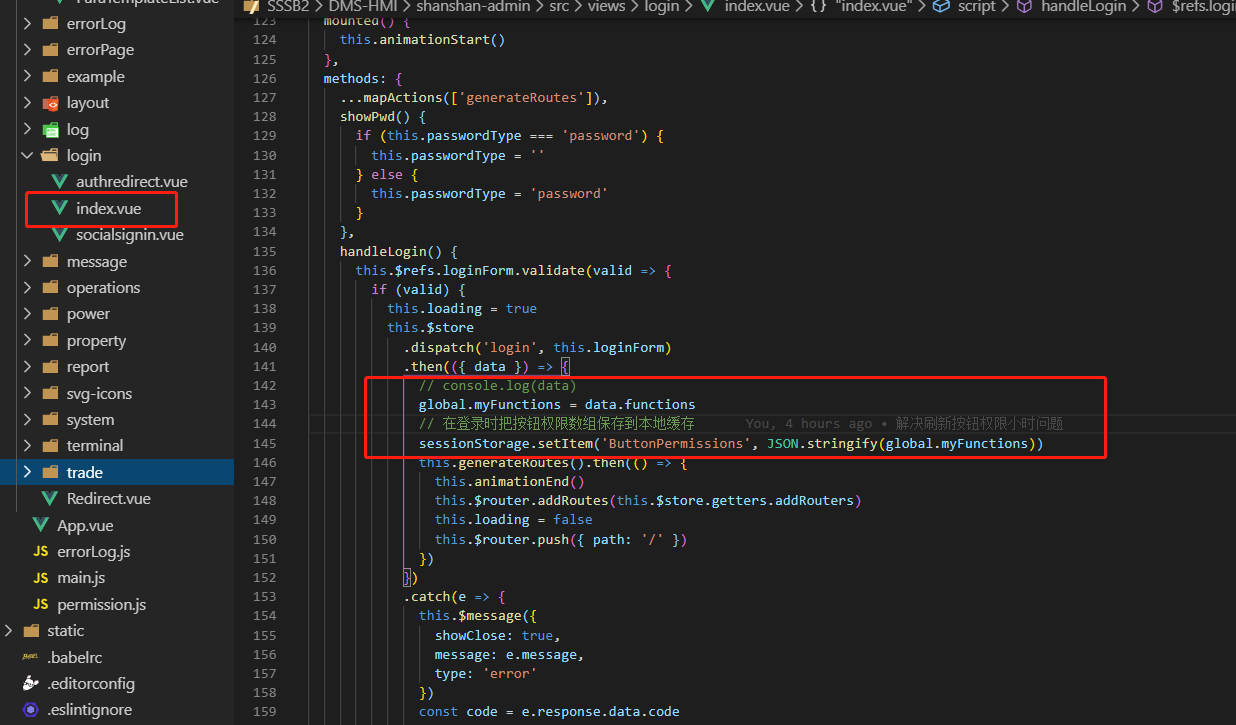Click the cube icon before handleLogin breadcrumb
Viewport: 1236px width, 725px height.
[x=1025, y=6]
